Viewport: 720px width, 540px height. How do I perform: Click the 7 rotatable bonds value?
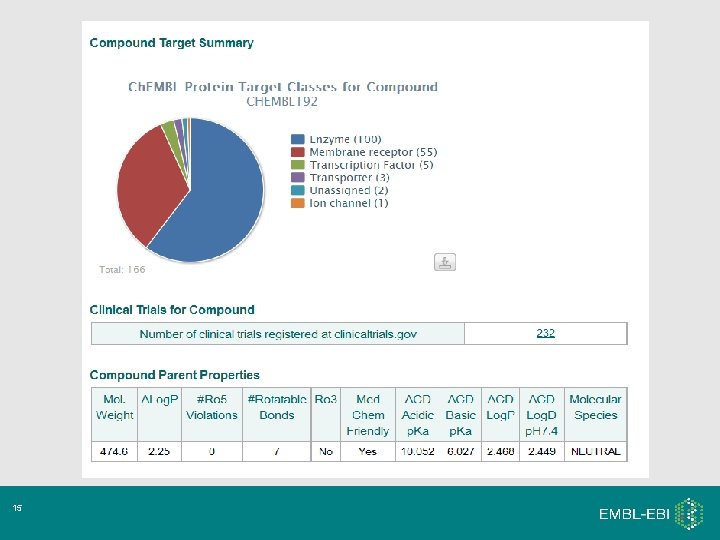tap(276, 451)
